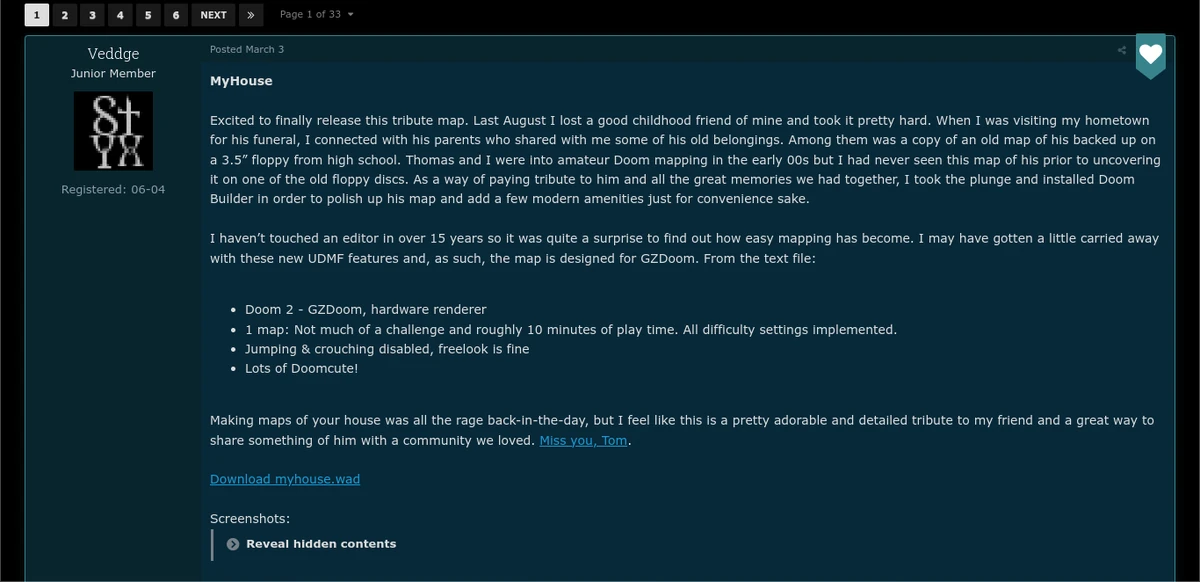The height and width of the screenshot is (582, 1200).
Task: Click the Posted March 3 timestamp
Action: (247, 50)
